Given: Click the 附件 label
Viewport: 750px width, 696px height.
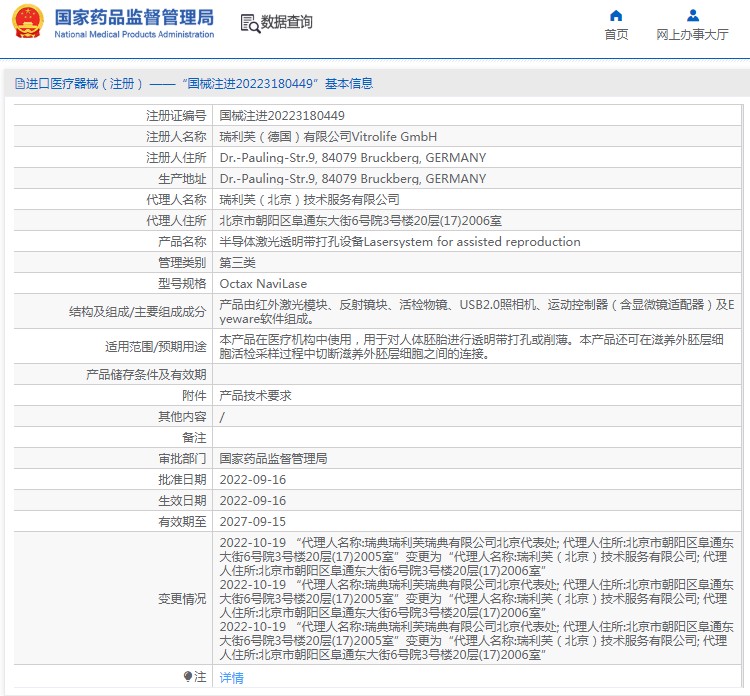Looking at the screenshot, I should coord(194,396).
